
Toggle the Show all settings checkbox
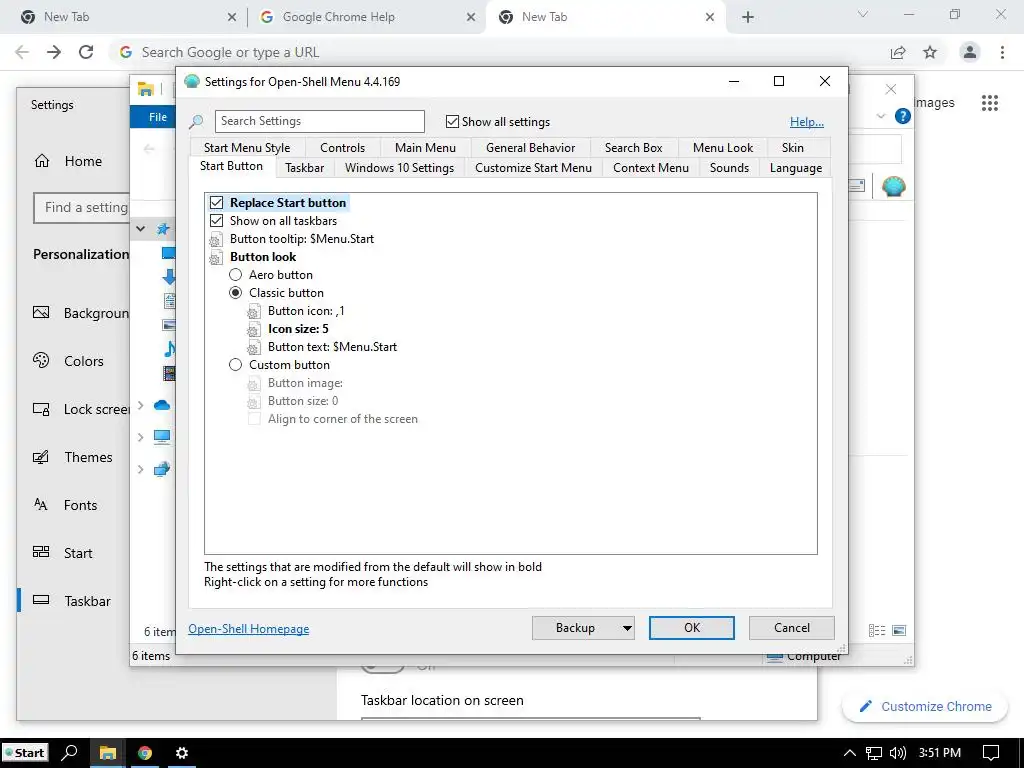[x=452, y=121]
